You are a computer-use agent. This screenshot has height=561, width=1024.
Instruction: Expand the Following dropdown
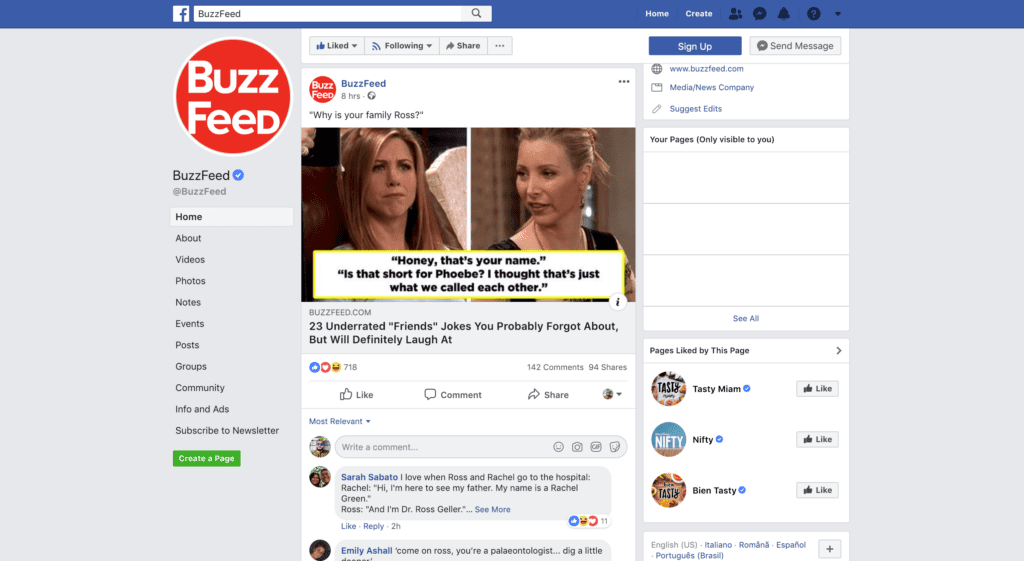click(402, 46)
